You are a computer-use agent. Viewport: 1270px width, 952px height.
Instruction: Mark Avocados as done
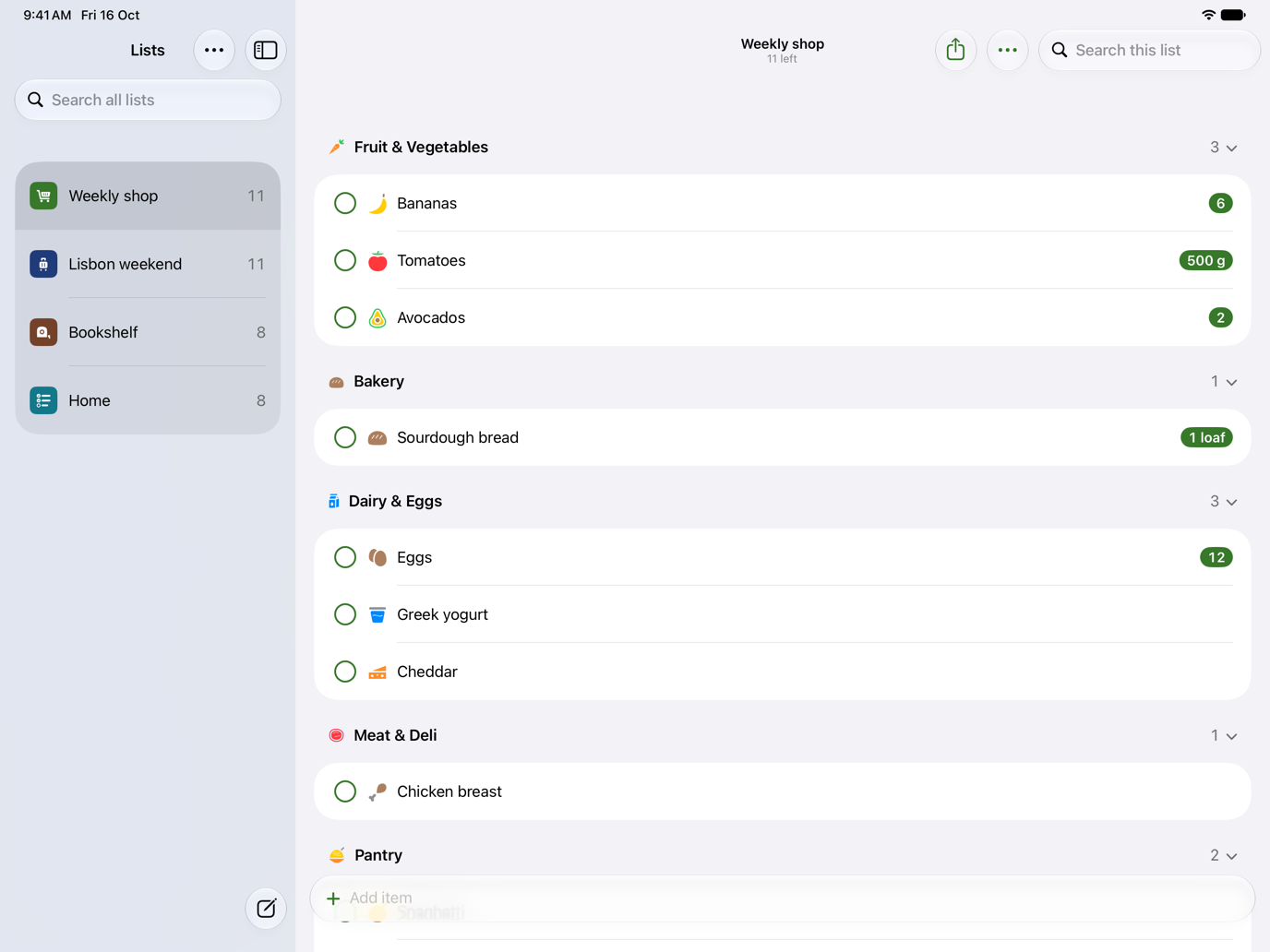[345, 317]
